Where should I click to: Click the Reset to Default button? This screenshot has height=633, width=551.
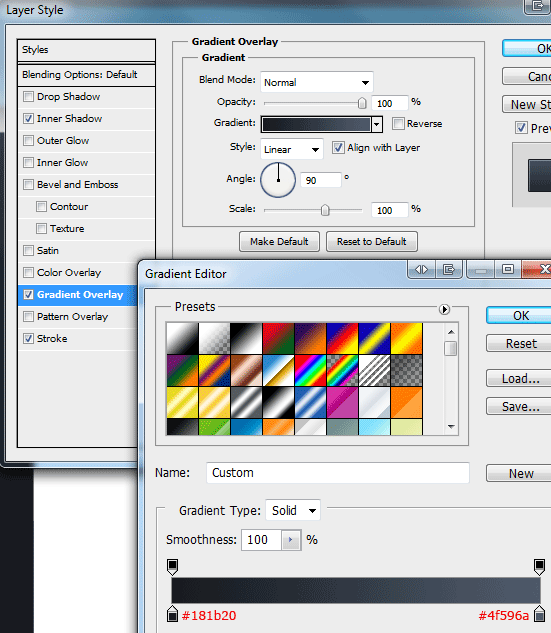click(x=372, y=241)
